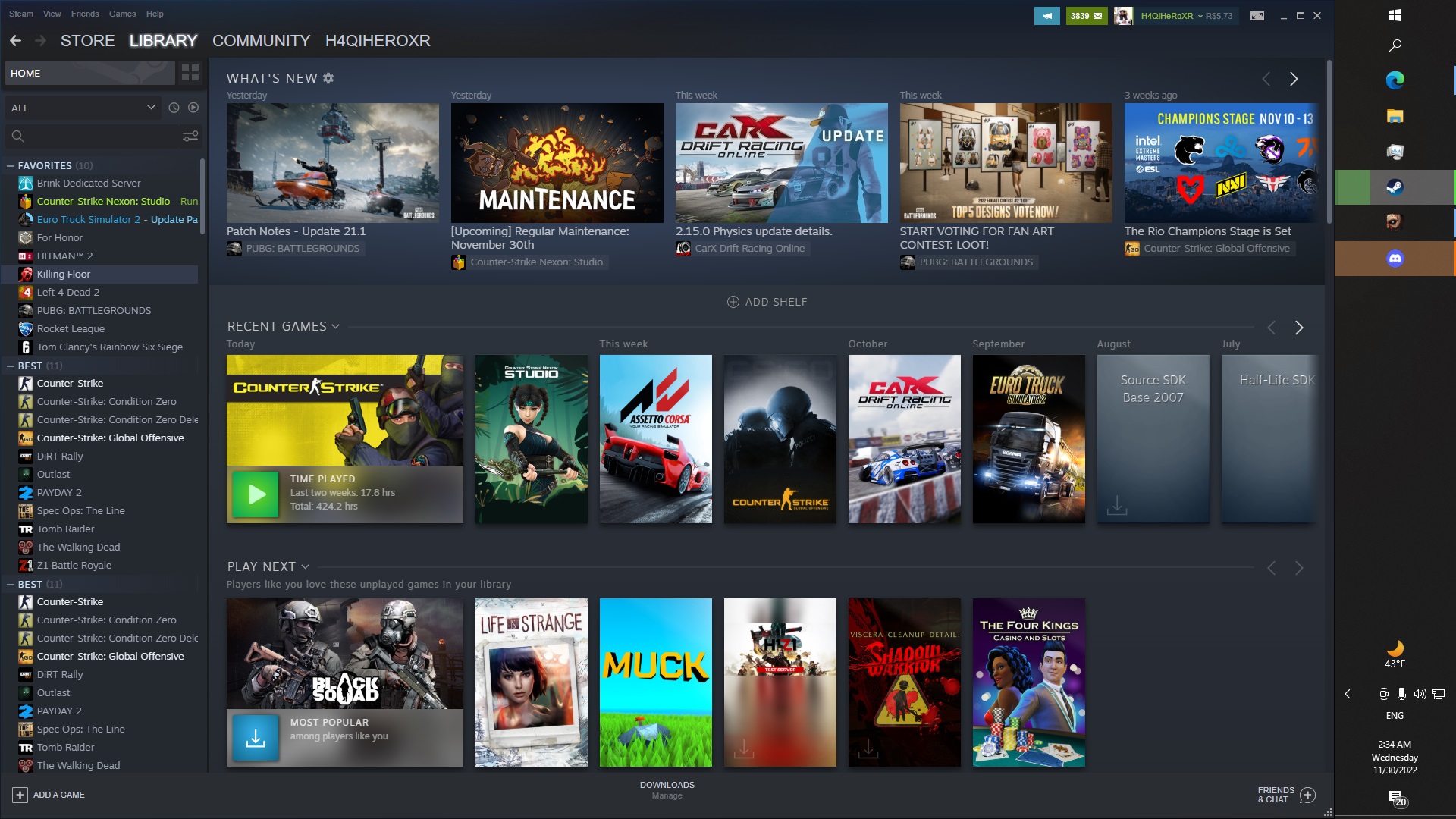Play Counter-Strike with green play button
This screenshot has width=1456, height=819.
(x=256, y=494)
